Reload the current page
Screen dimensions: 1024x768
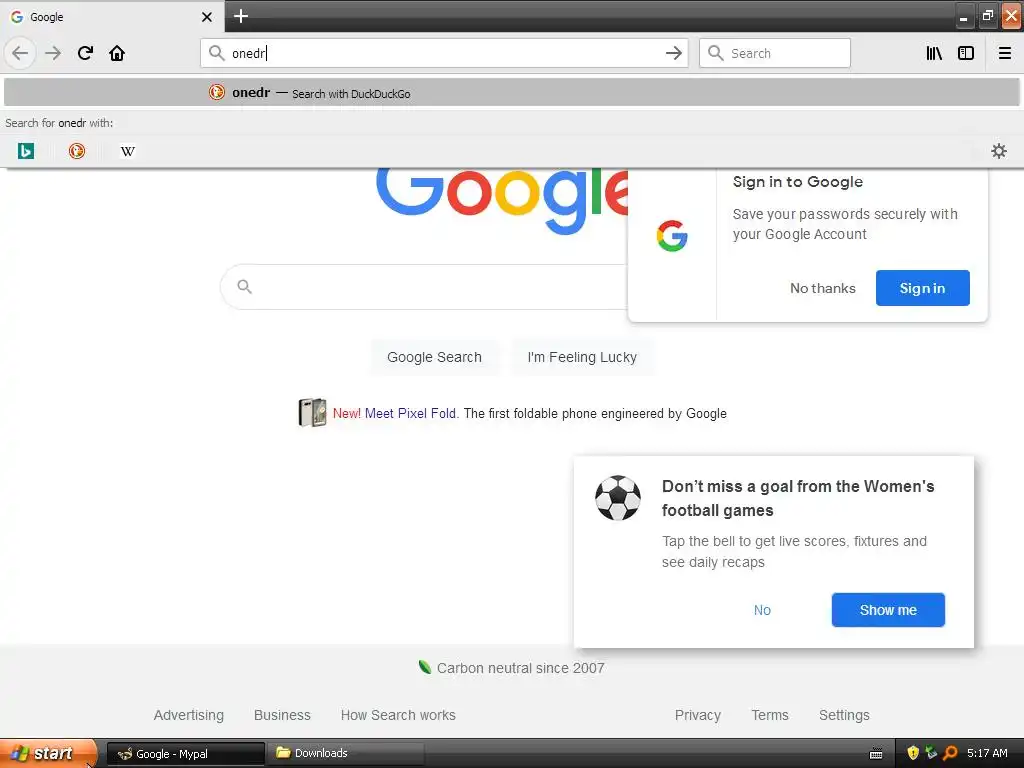(85, 53)
